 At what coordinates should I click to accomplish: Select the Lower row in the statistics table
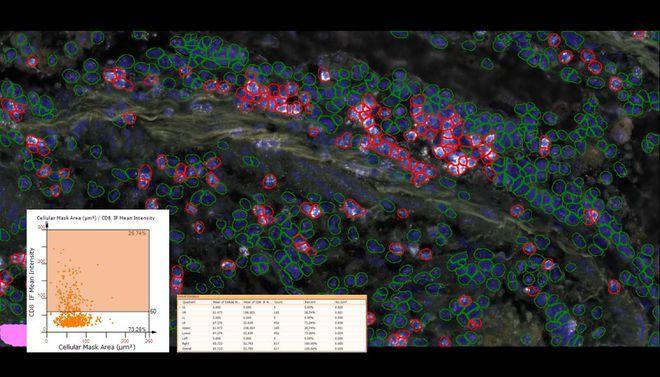(271, 333)
